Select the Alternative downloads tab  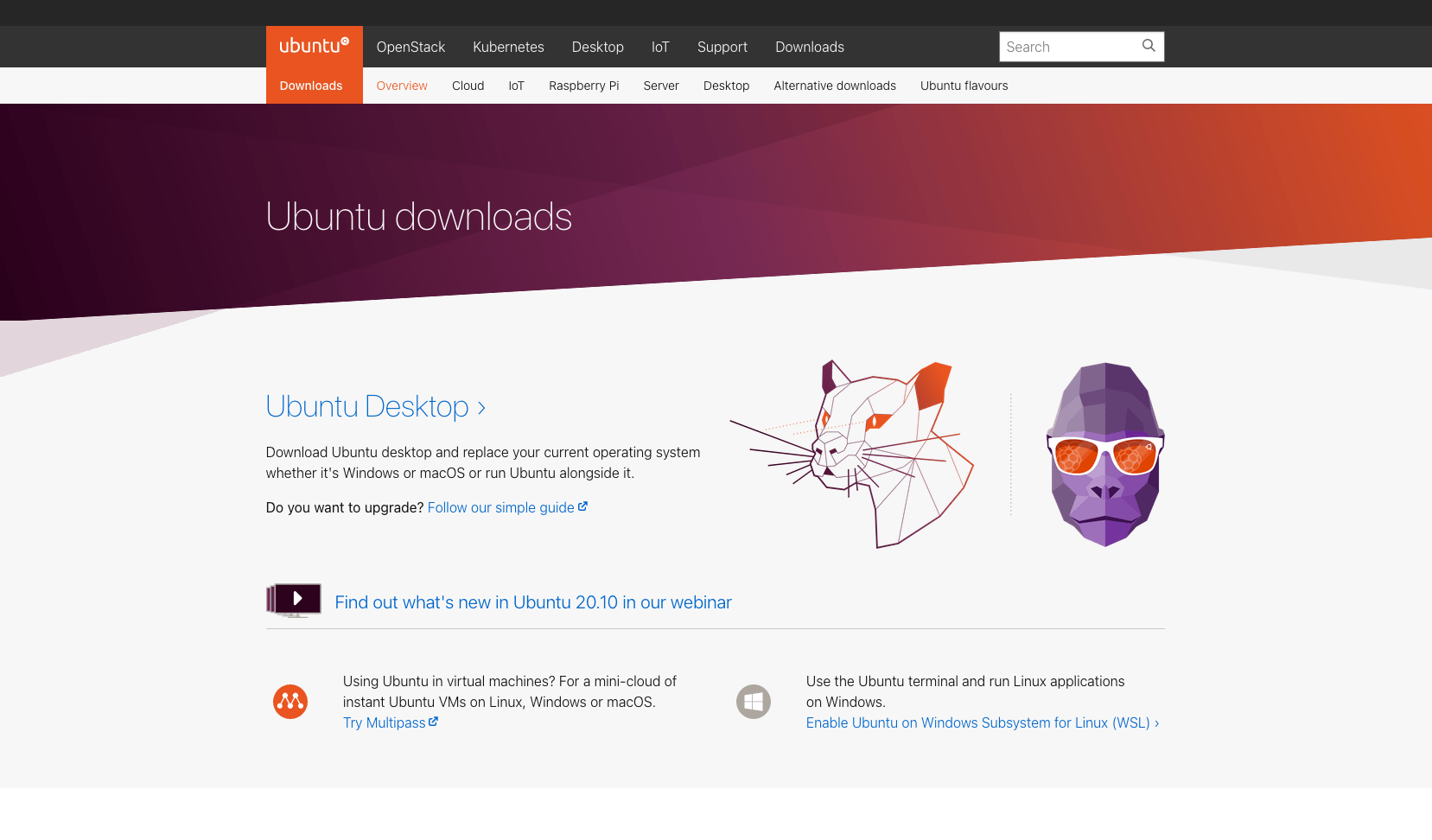[835, 86]
